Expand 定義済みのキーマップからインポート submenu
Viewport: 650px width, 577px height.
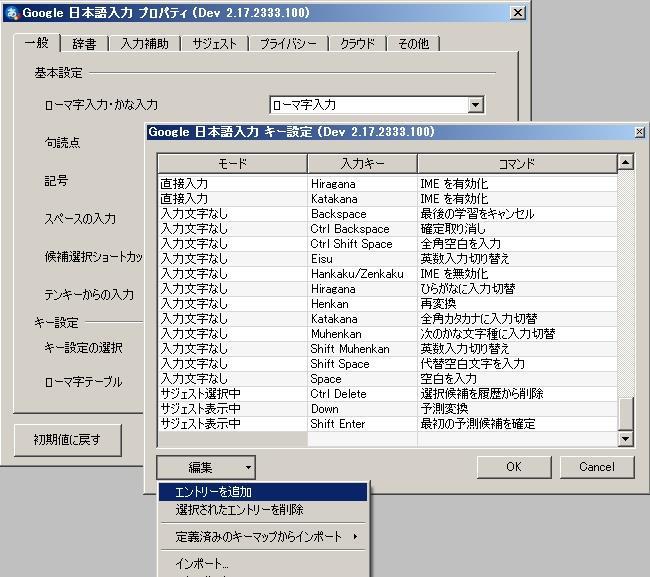point(263,537)
